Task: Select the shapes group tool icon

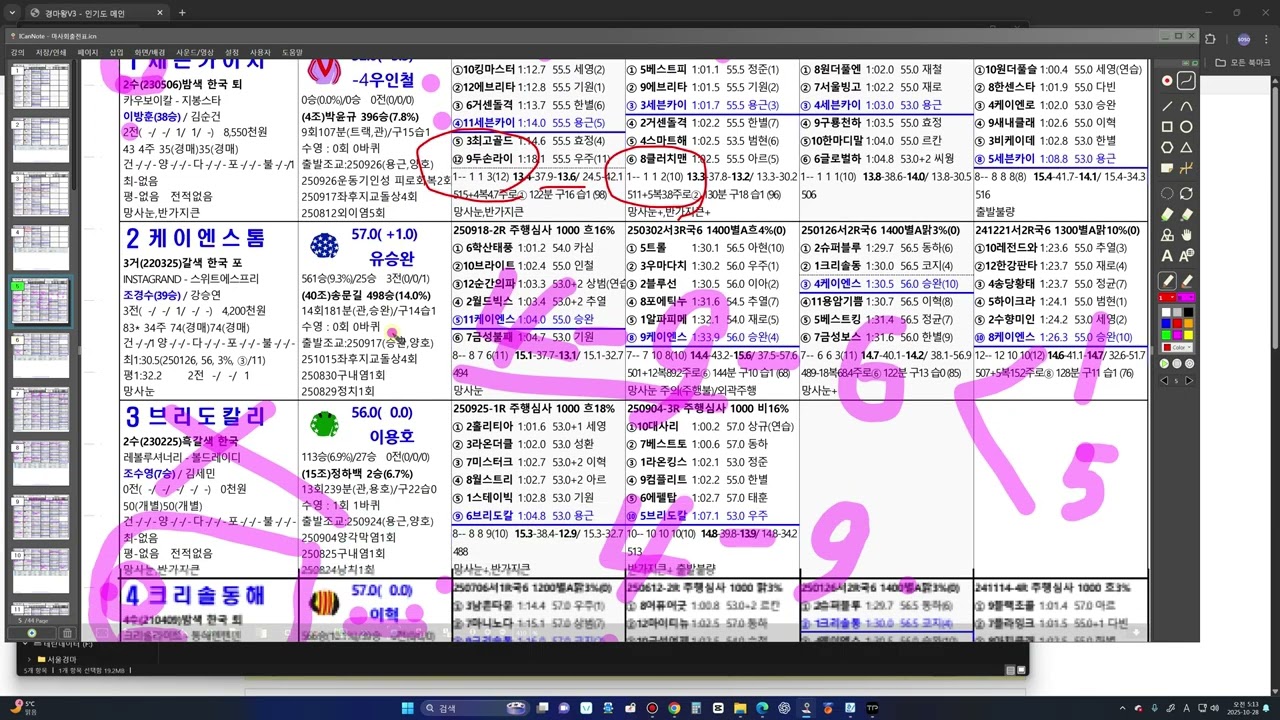Action: pos(1167,235)
